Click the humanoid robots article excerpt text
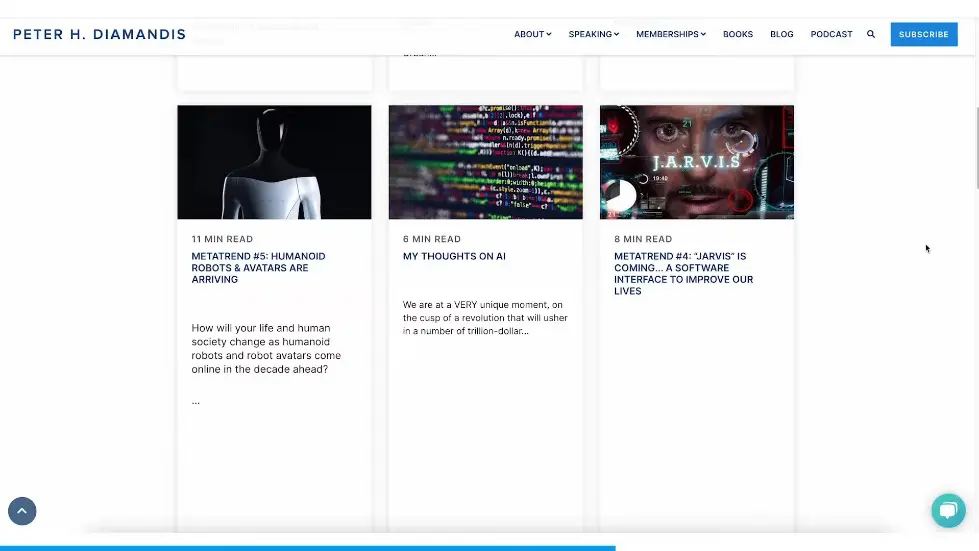The image size is (979, 551). coord(266,348)
